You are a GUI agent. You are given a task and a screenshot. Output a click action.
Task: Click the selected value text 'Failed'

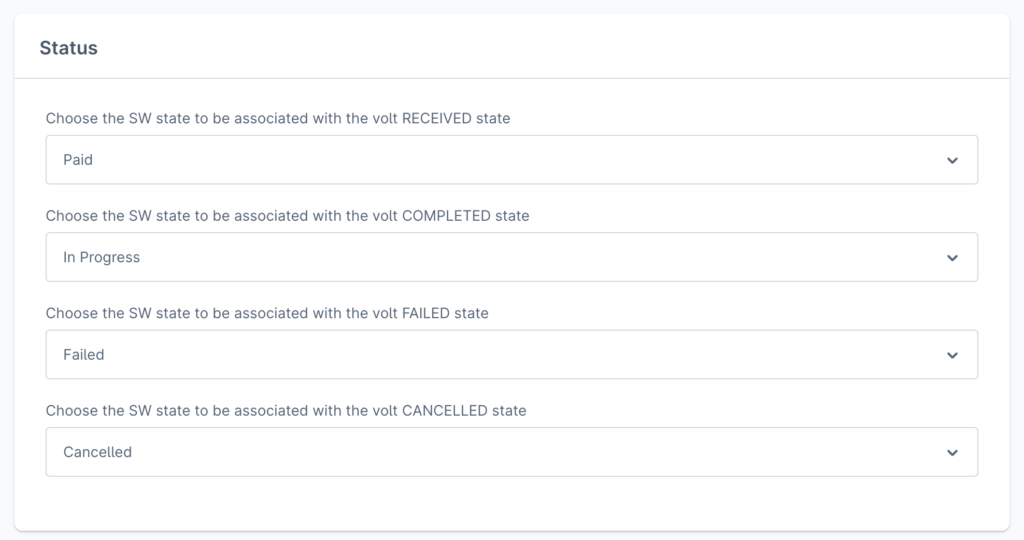(x=84, y=355)
